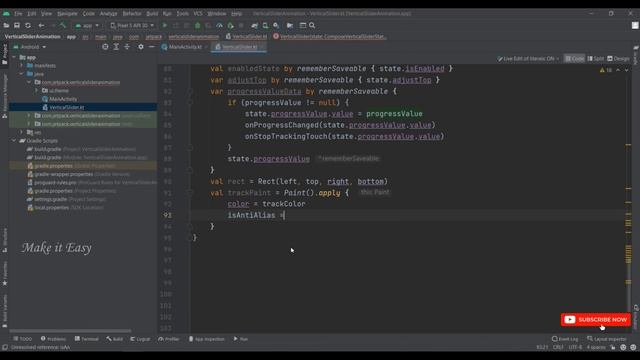Open the Layout Inspector
Viewport: 640px width, 360px height.
[606, 339]
